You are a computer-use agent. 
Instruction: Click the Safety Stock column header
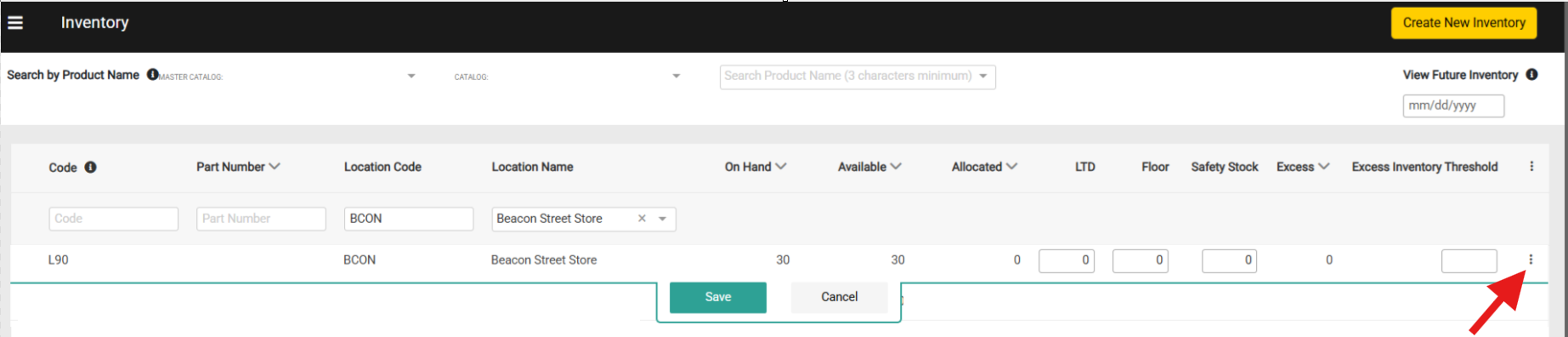1225,167
